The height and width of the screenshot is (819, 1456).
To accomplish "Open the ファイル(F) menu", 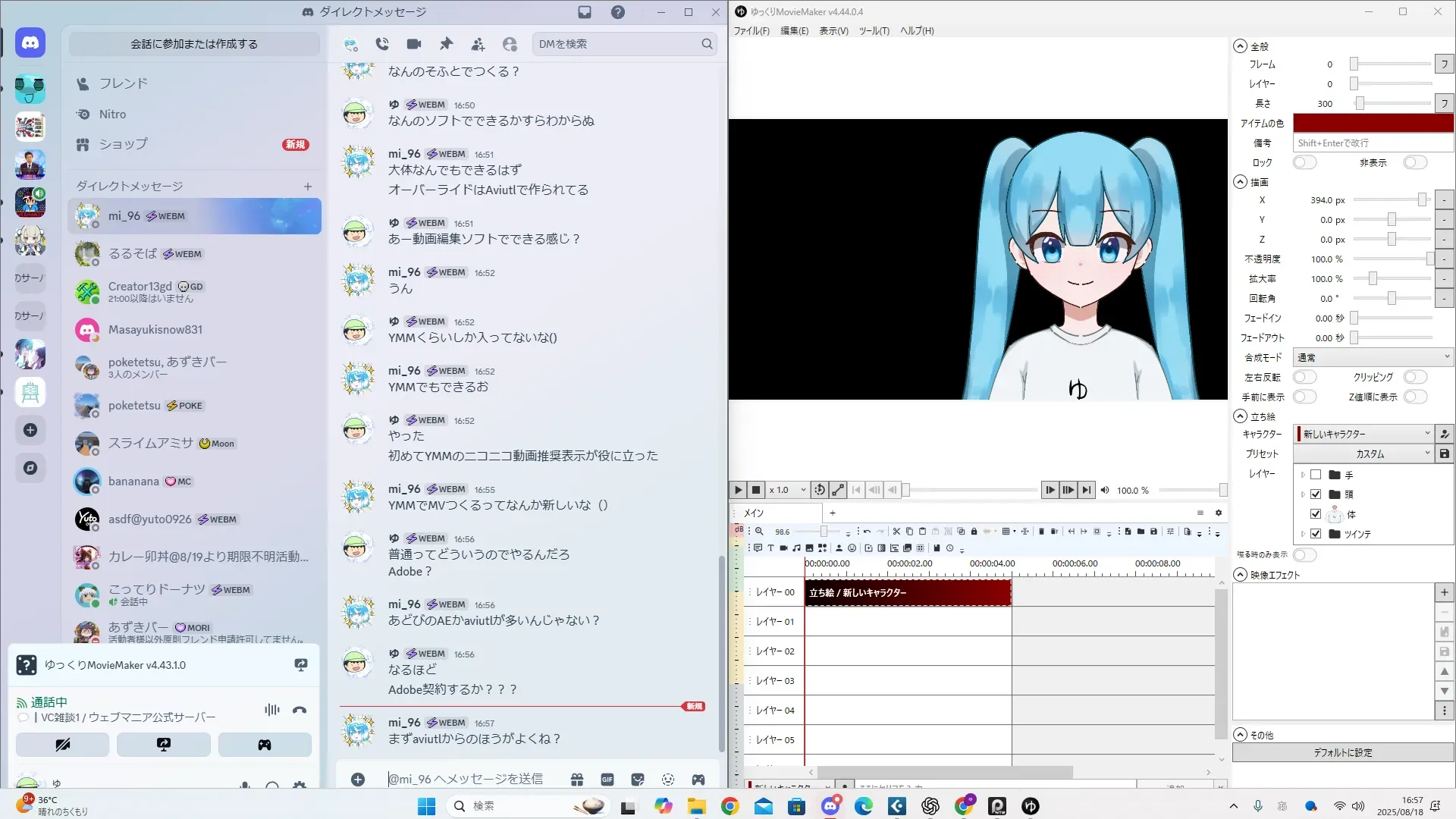I will (x=751, y=31).
